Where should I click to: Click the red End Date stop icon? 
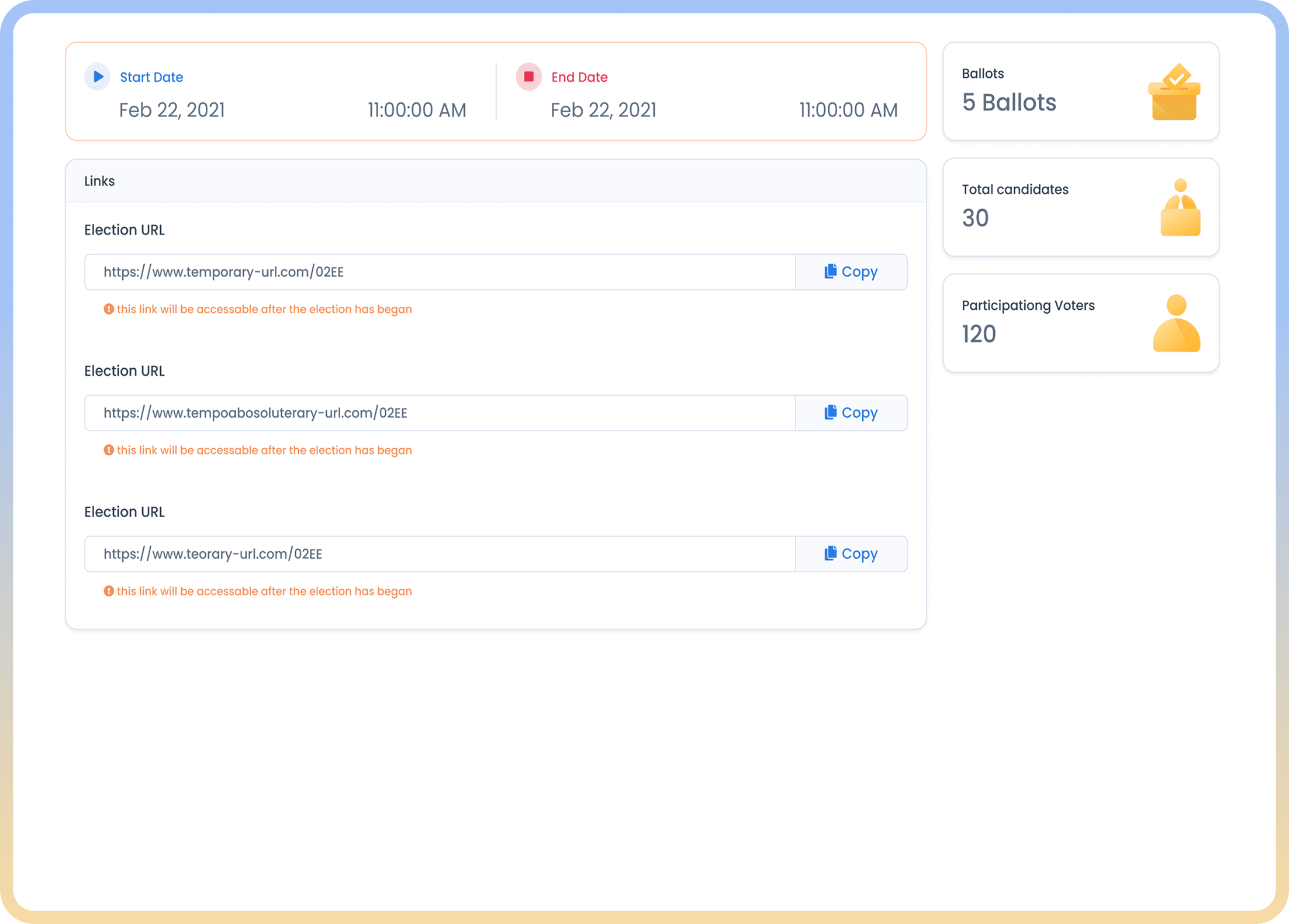point(528,77)
